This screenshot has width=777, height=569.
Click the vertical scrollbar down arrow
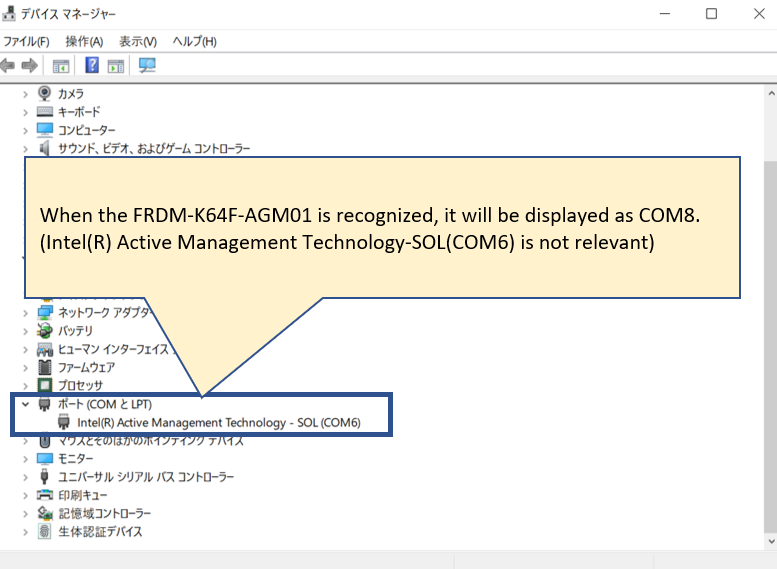coord(771,542)
